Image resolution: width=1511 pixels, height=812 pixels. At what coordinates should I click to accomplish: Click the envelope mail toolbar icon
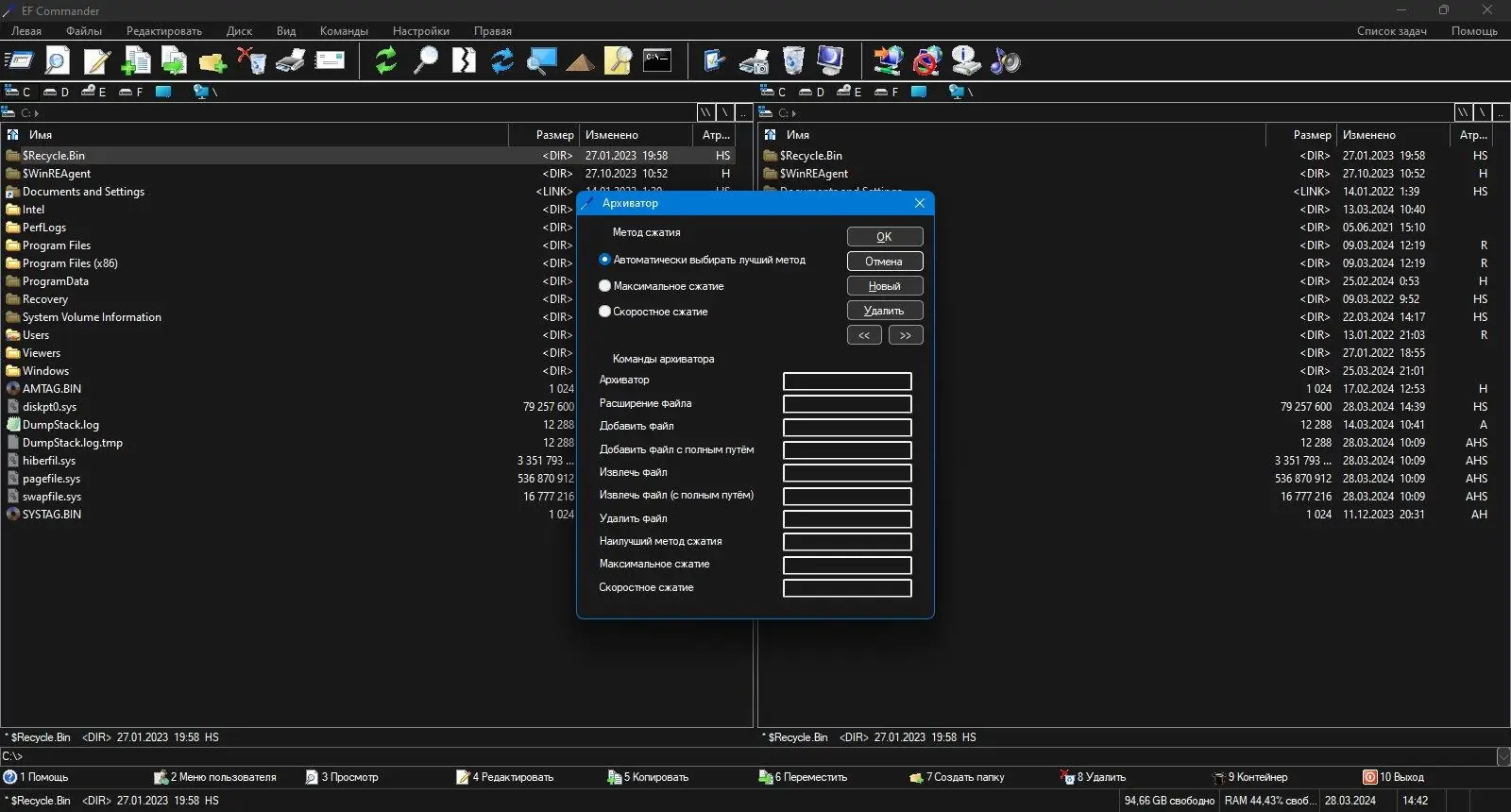point(330,60)
